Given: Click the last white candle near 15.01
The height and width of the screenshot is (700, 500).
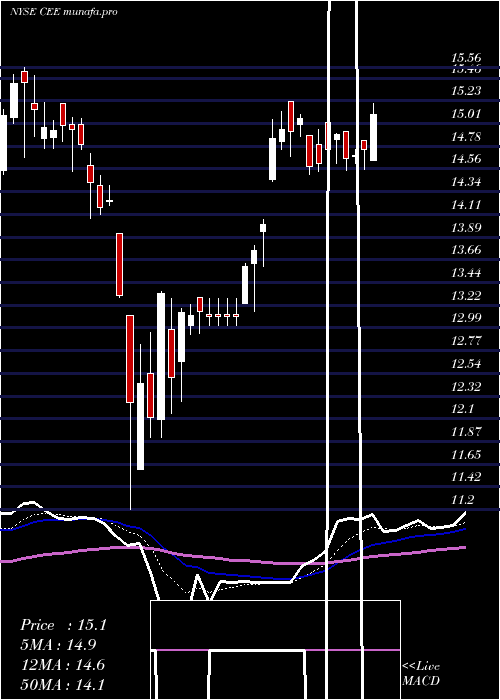Looking at the screenshot, I should point(373,137).
